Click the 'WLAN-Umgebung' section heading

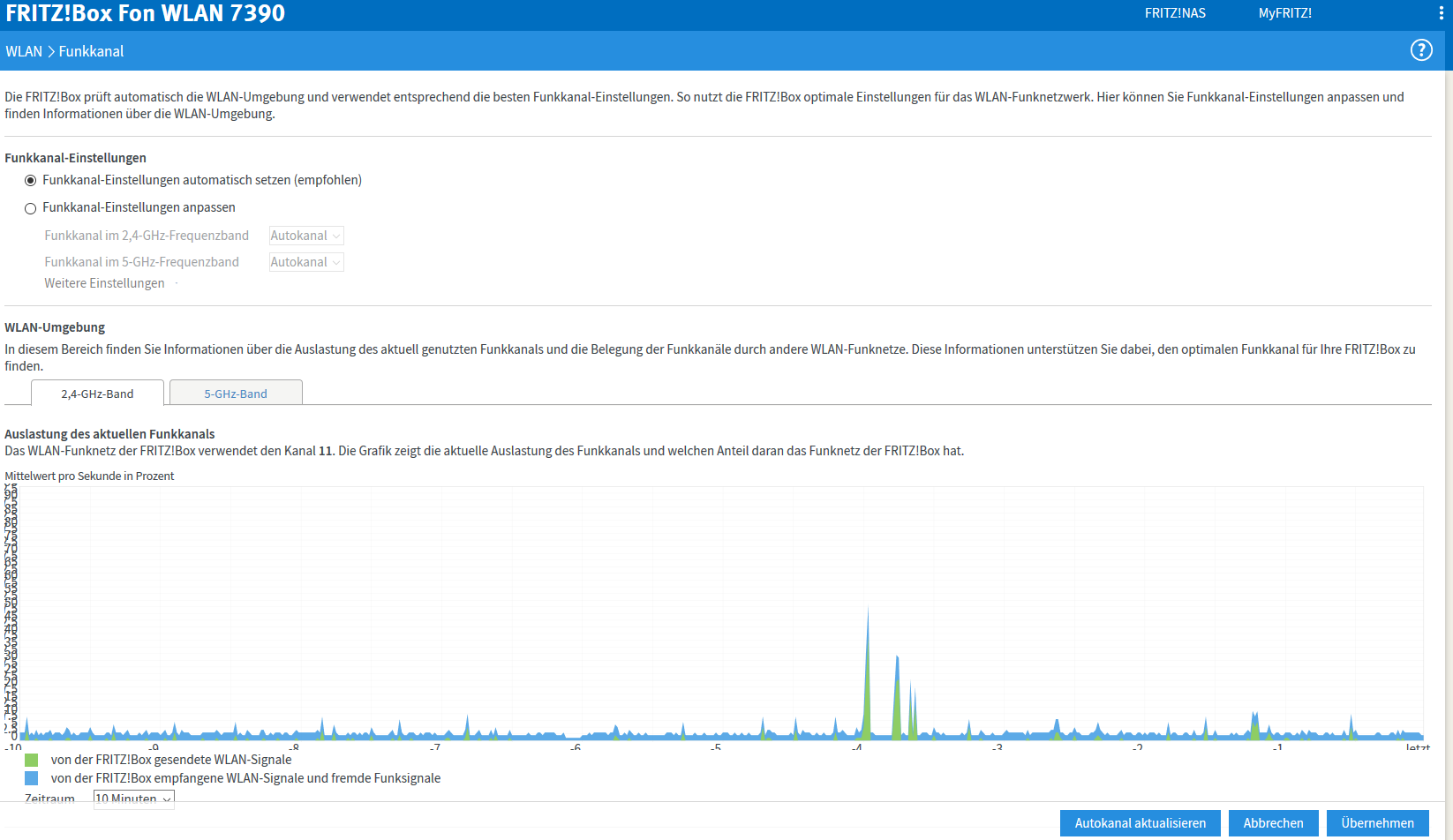click(x=55, y=327)
